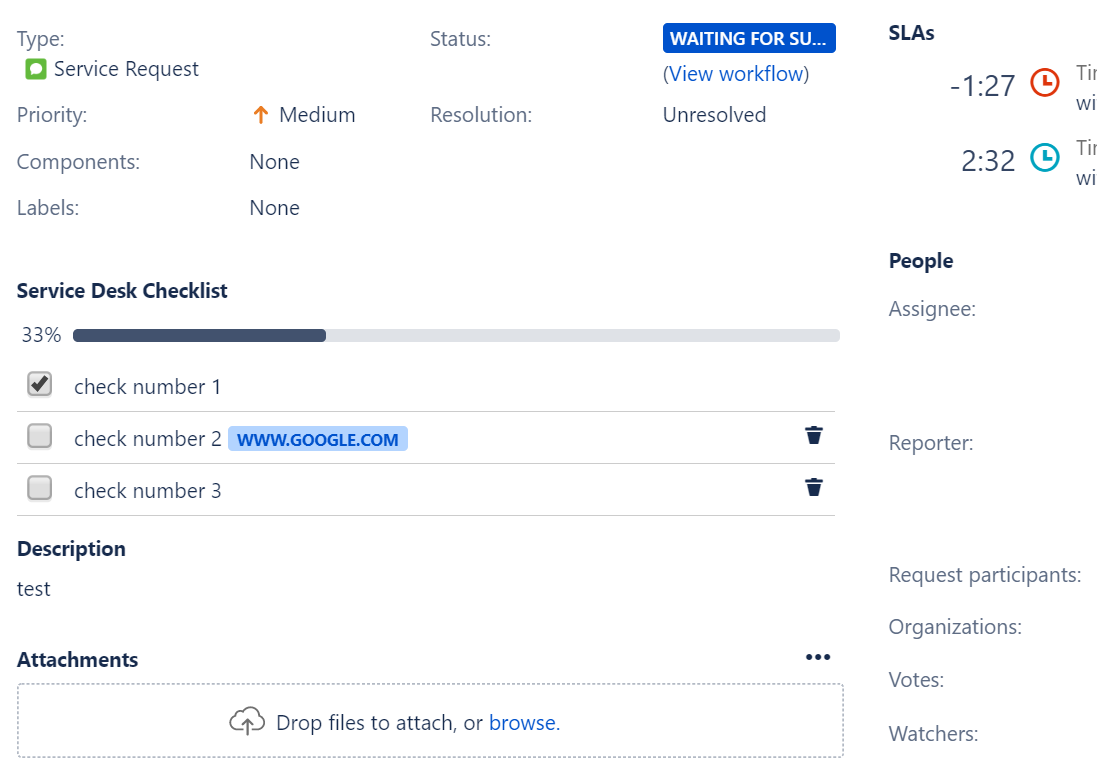Click the 'Assignee:' label
Screen dimensions: 1097x765
click(x=932, y=309)
